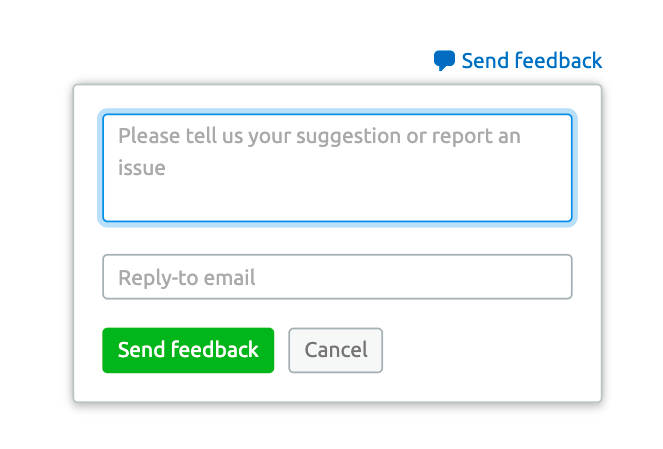Click the Cancel button

[x=335, y=350]
